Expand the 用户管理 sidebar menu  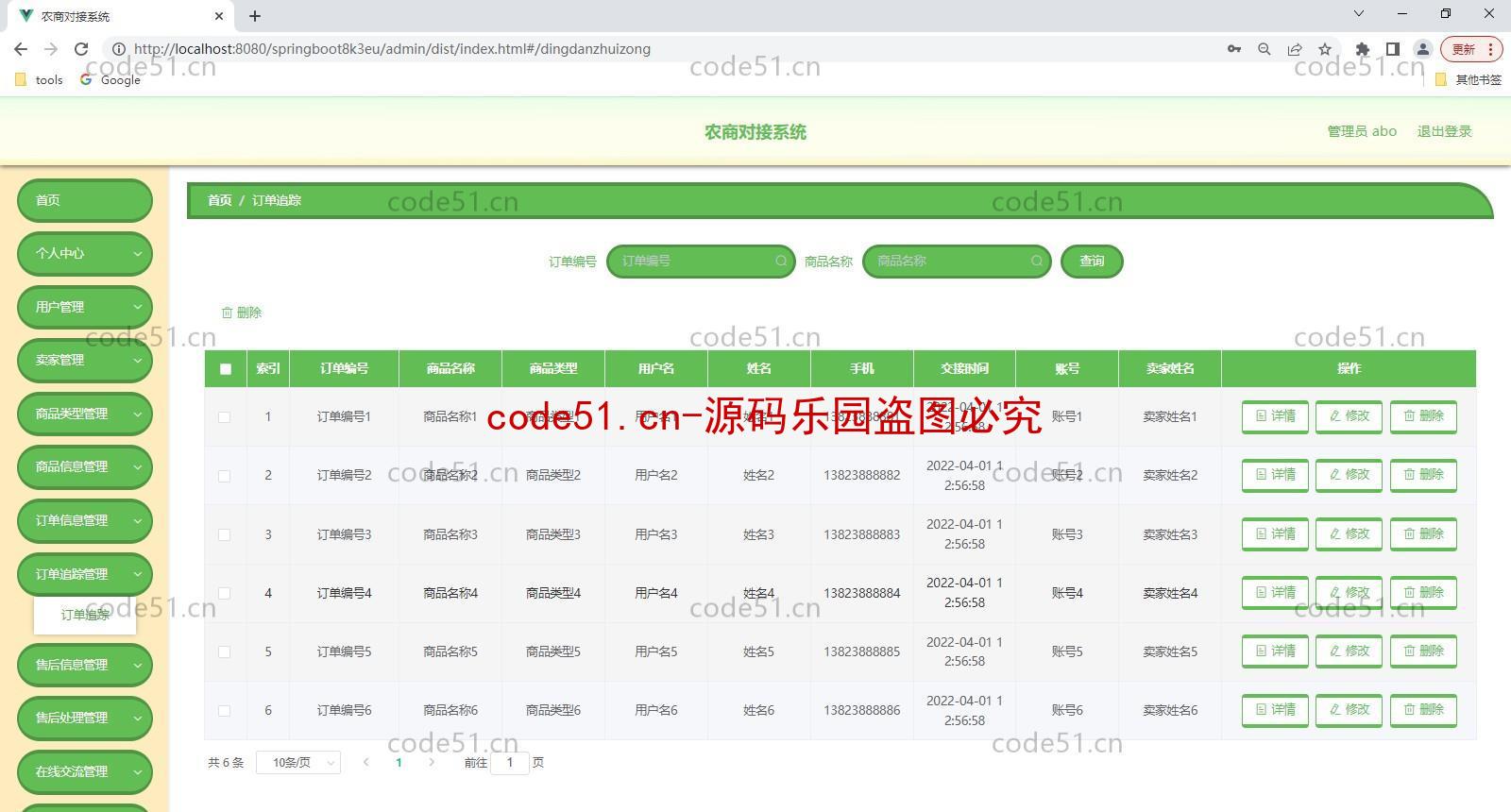tap(85, 307)
